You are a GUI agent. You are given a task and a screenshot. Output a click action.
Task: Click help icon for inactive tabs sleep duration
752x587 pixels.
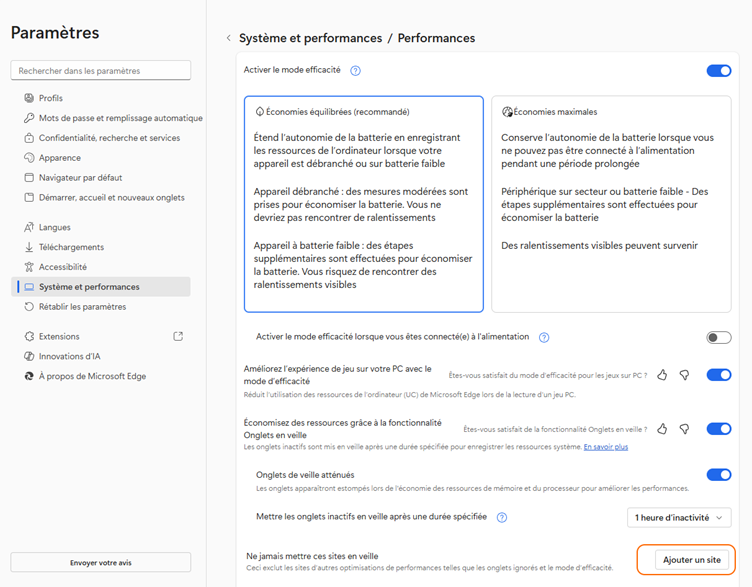tap(502, 518)
